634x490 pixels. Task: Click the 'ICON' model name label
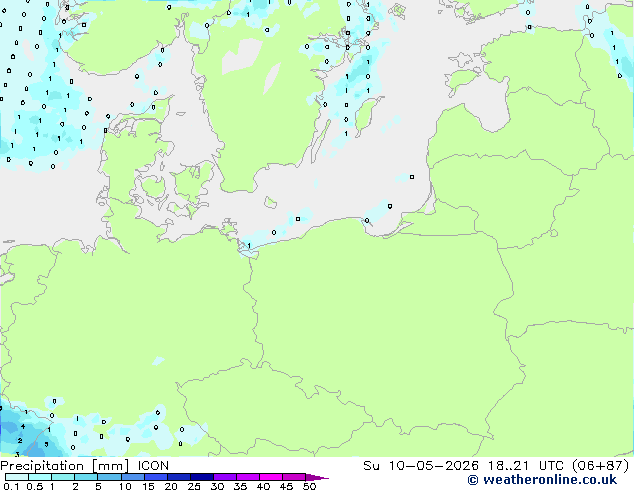[153, 466]
